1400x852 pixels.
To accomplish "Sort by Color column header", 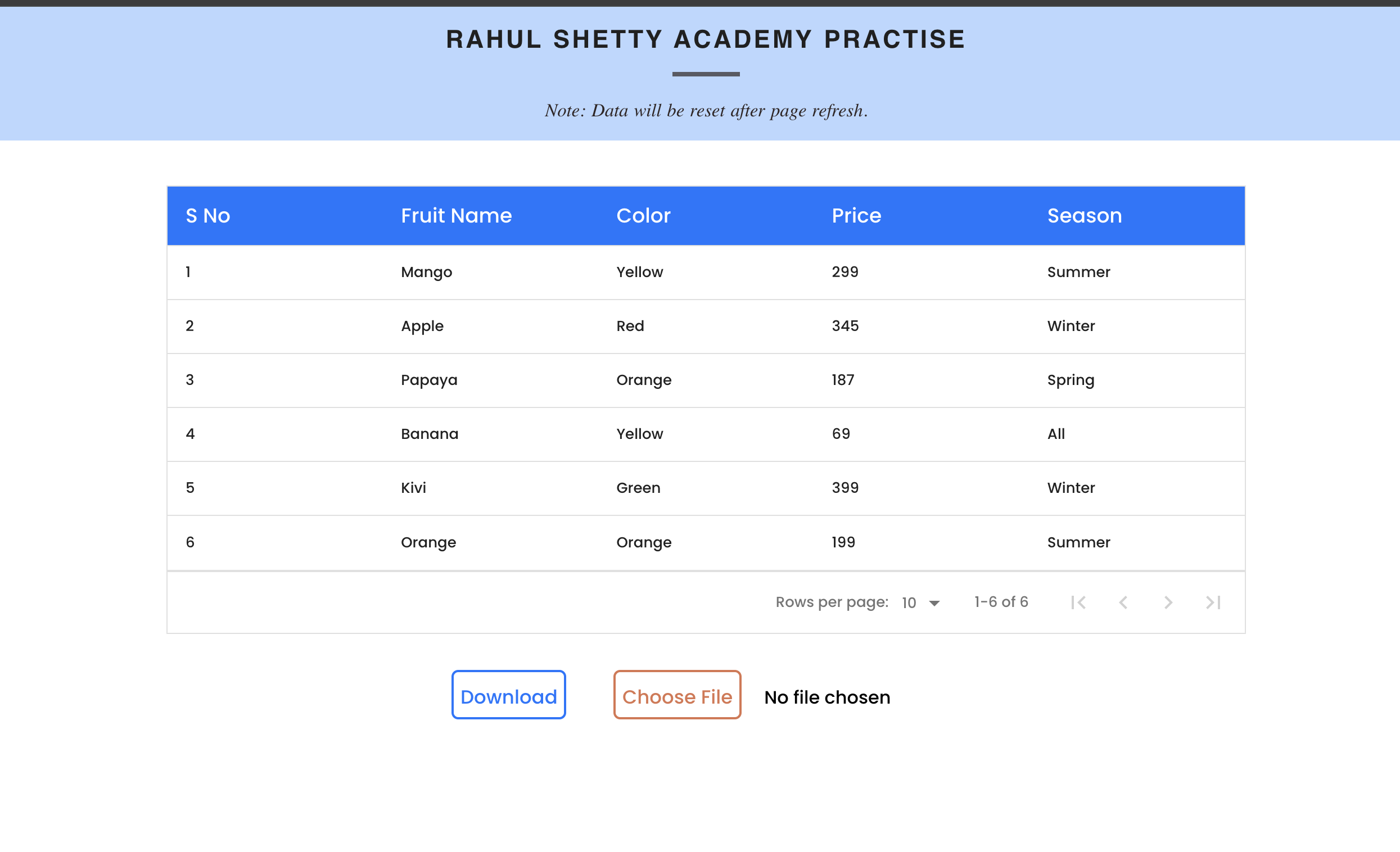I will 643,216.
